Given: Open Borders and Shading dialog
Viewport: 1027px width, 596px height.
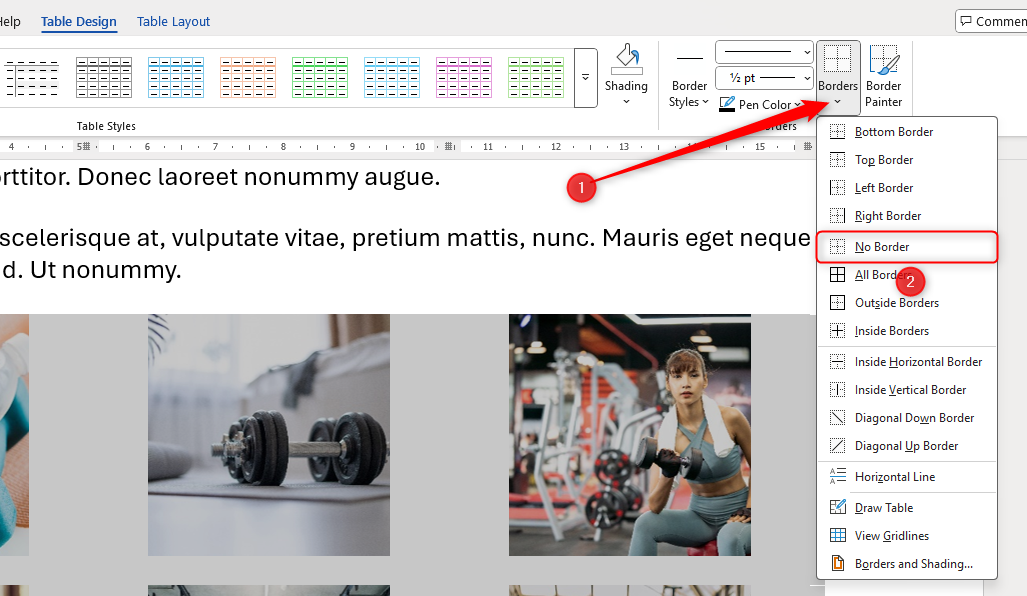Looking at the screenshot, I should (x=912, y=564).
